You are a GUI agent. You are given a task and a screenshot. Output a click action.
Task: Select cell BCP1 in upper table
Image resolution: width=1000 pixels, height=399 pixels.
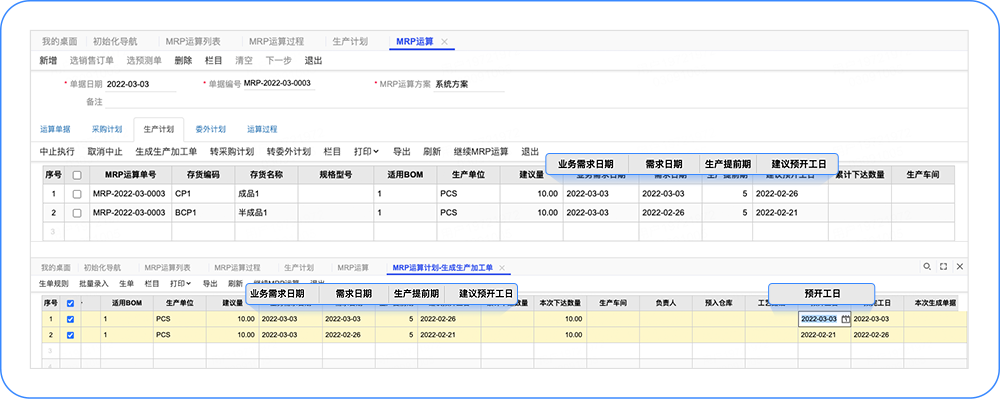202,213
